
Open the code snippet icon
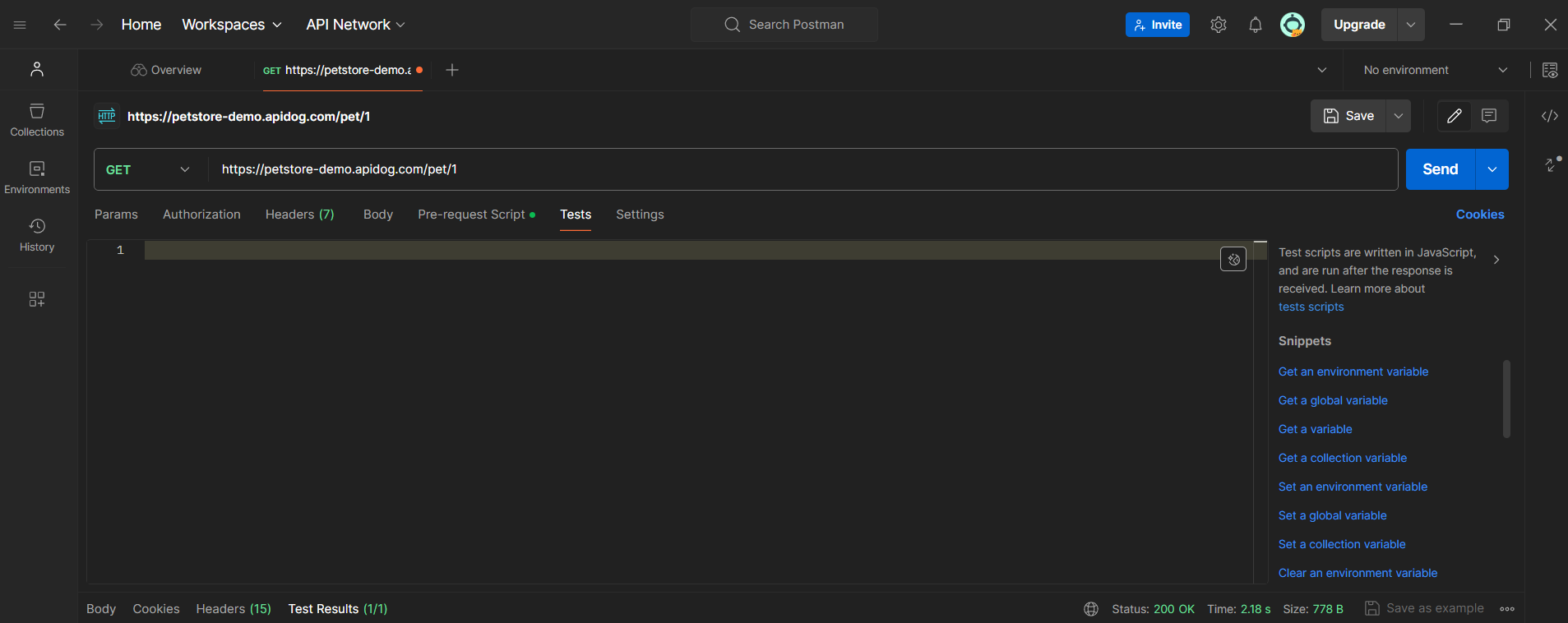tap(1550, 116)
